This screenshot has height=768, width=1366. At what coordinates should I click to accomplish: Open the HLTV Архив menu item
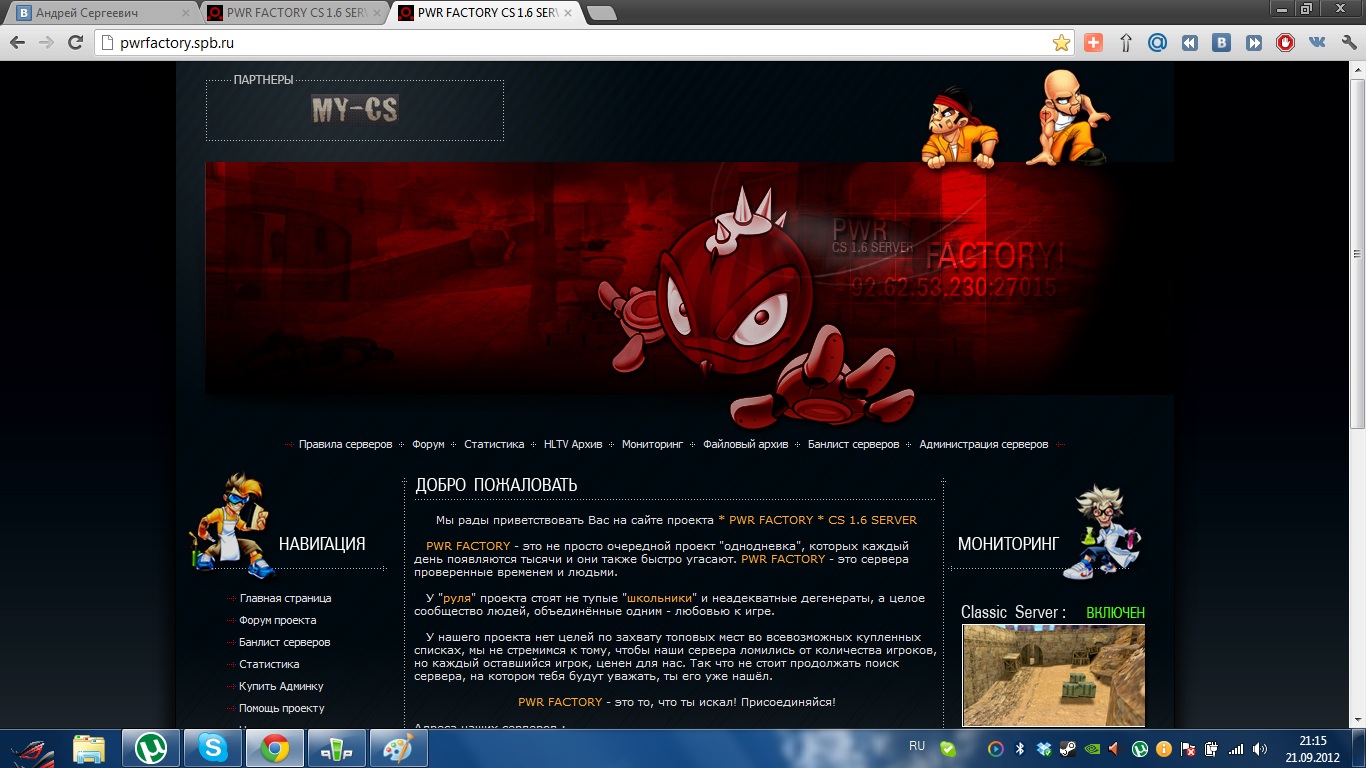pyautogui.click(x=573, y=444)
